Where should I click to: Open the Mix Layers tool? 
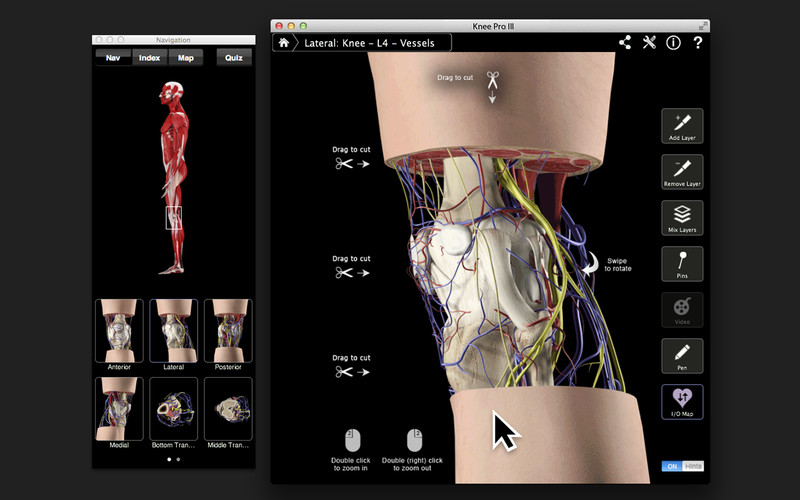tap(682, 218)
